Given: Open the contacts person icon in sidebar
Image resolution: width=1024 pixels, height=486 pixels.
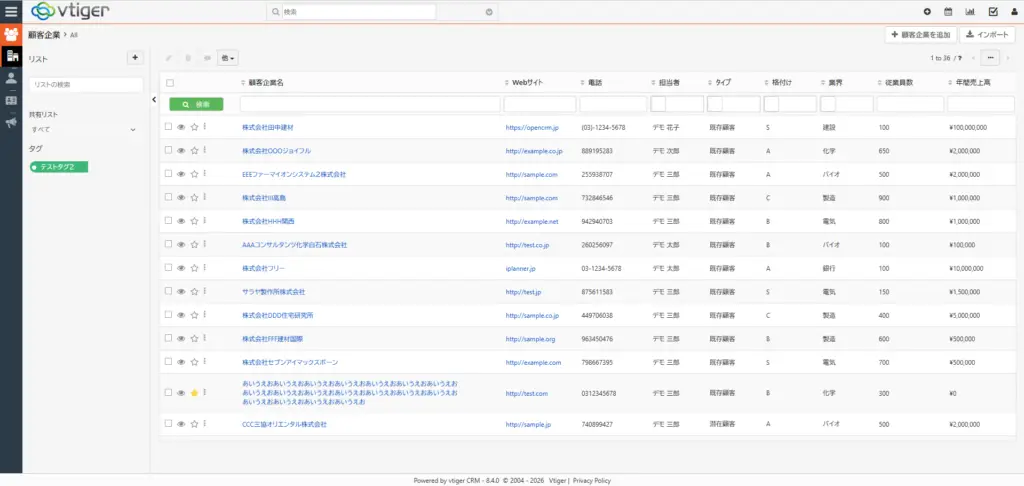Looking at the screenshot, I should (x=11, y=78).
